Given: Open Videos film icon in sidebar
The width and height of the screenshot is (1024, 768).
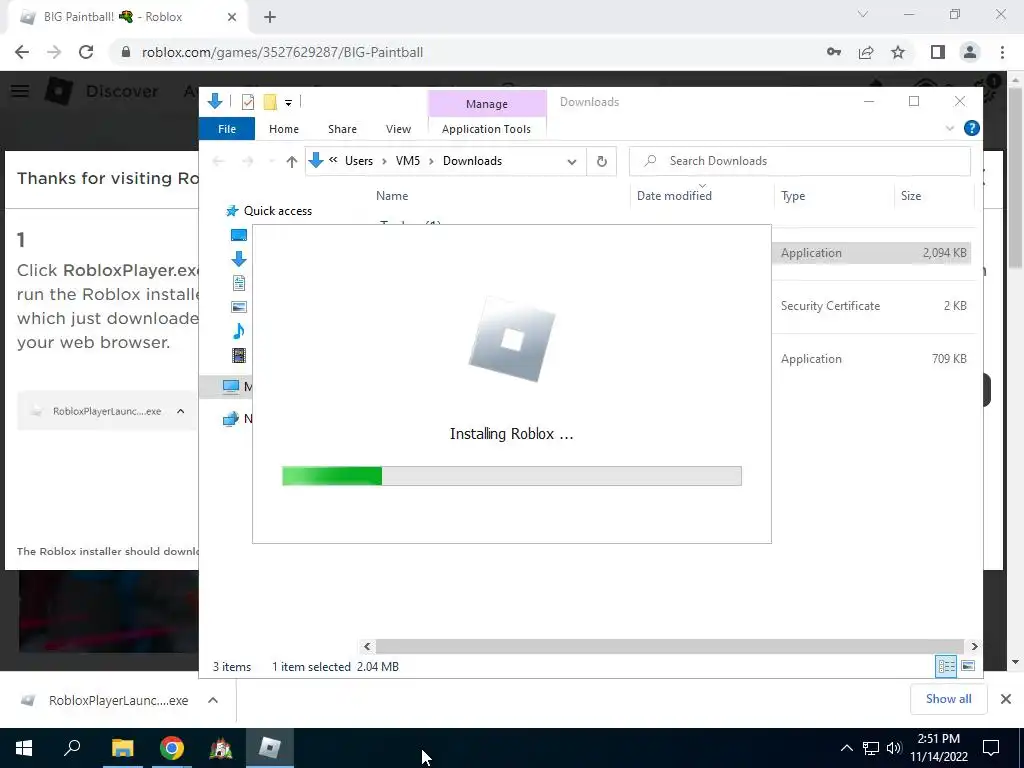Looking at the screenshot, I should 238,355.
